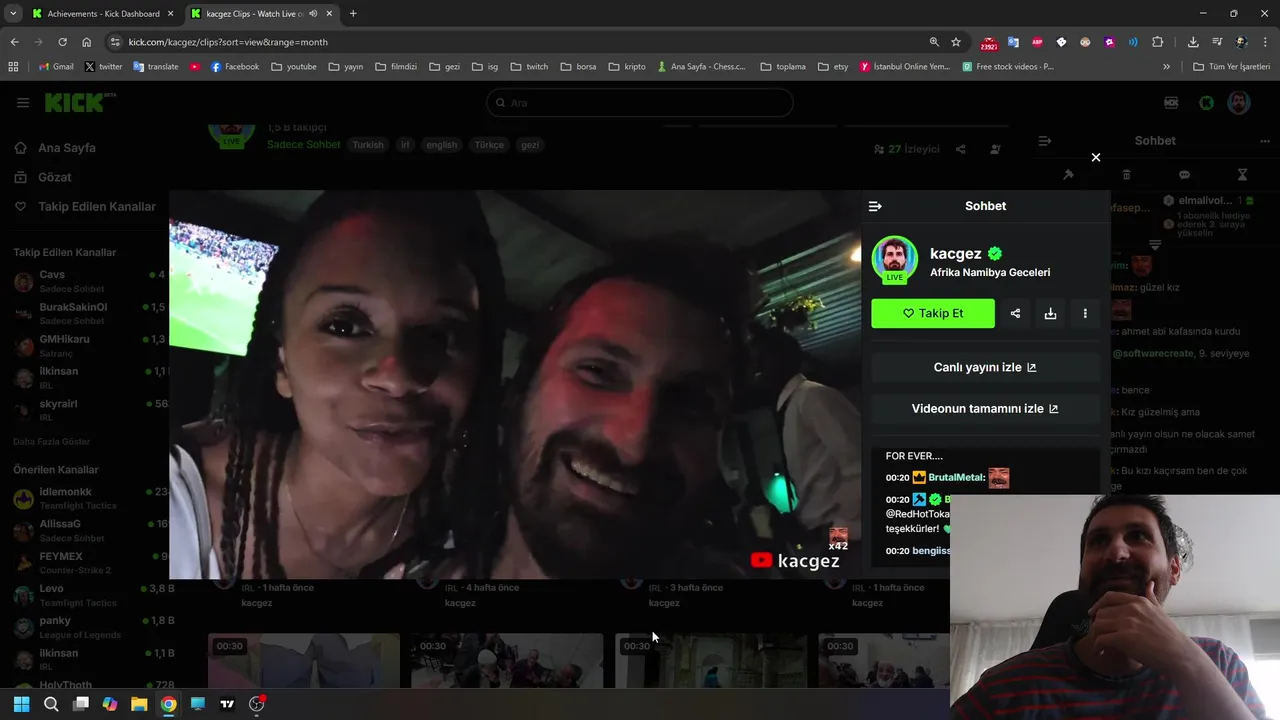Click the english tag

[x=441, y=144]
